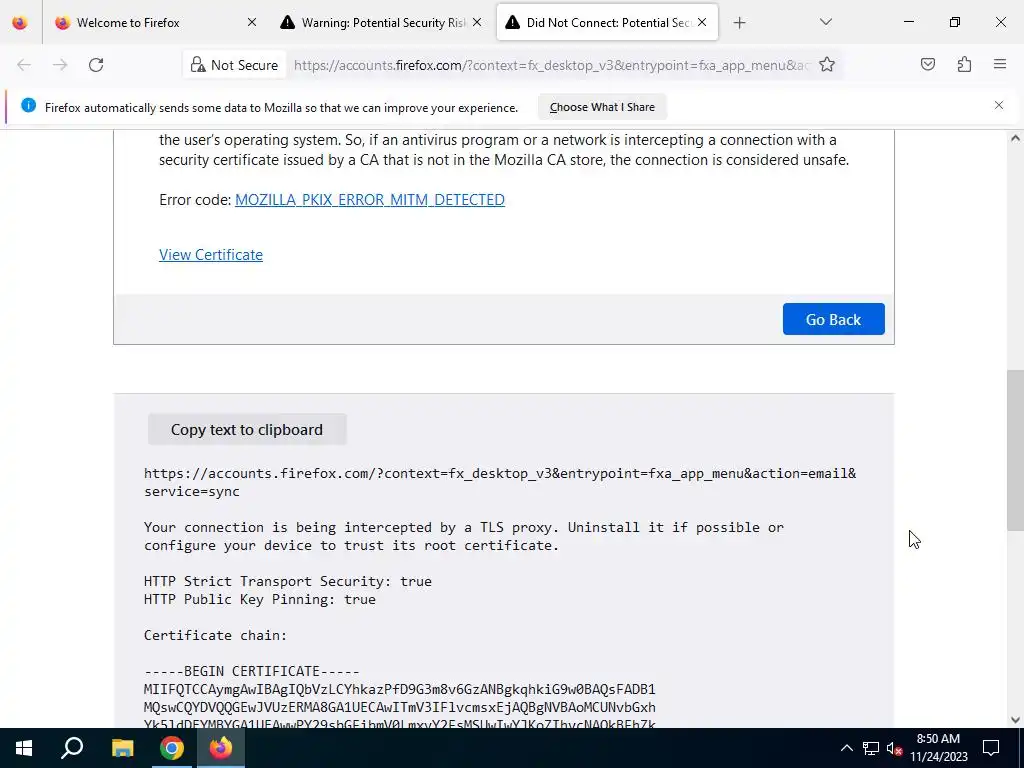Close the Warning: Potential Security Risk tab
This screenshot has width=1024, height=768.
click(x=477, y=22)
